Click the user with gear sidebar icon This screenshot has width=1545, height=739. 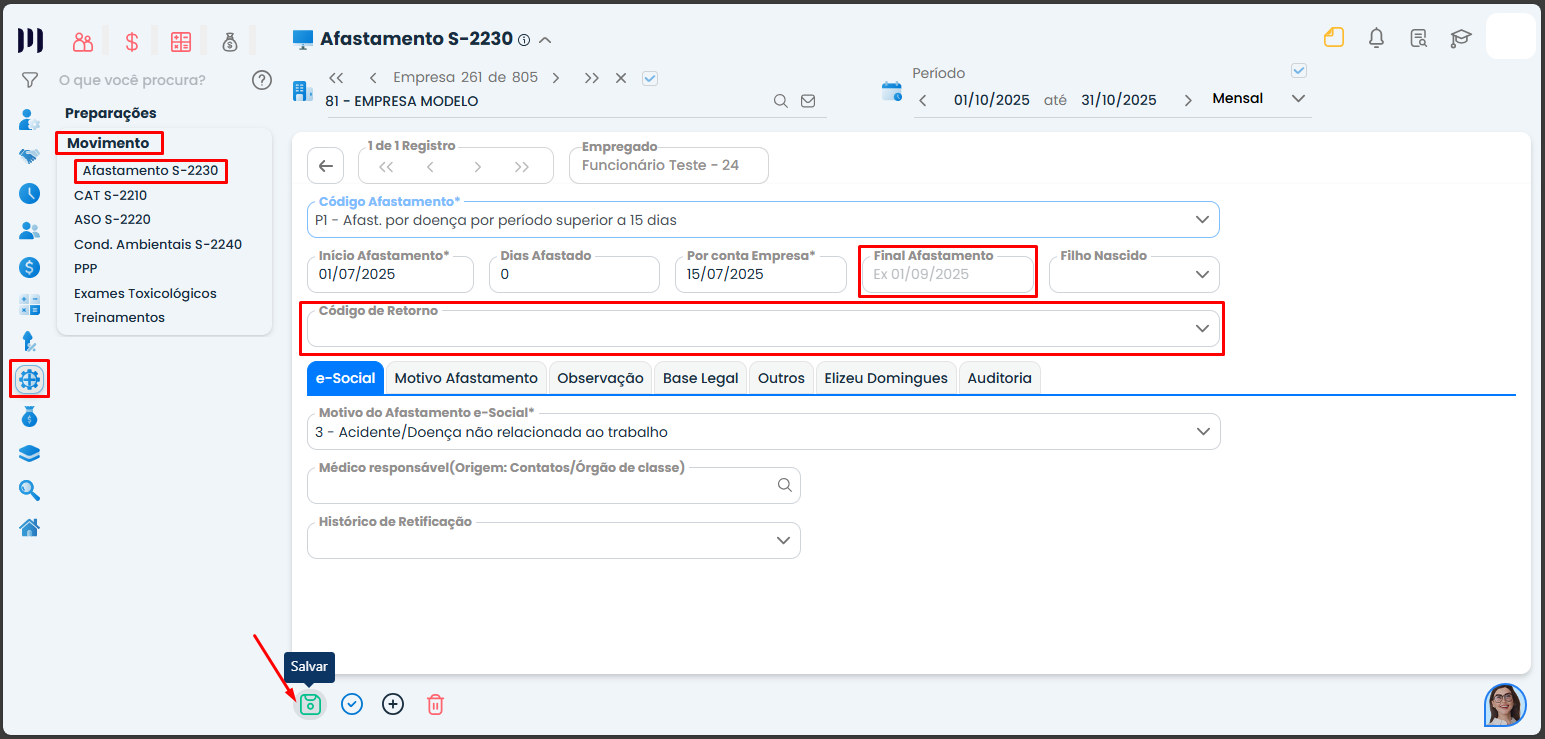(30, 120)
